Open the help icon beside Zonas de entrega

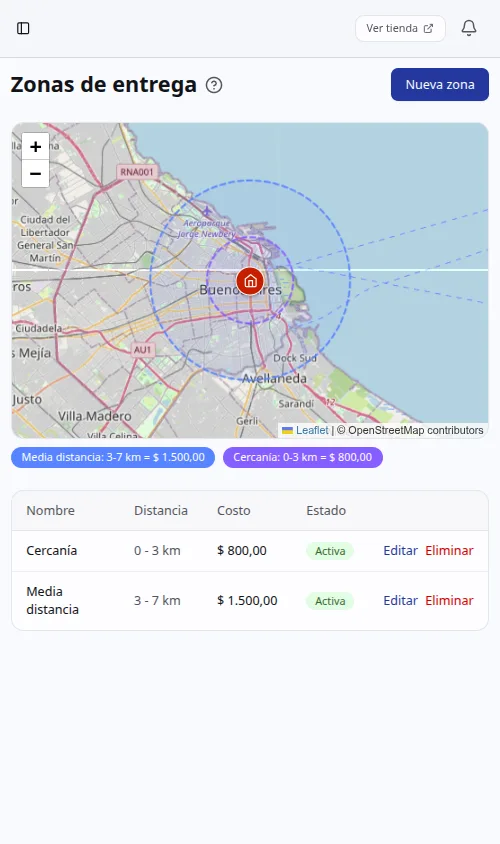click(214, 85)
